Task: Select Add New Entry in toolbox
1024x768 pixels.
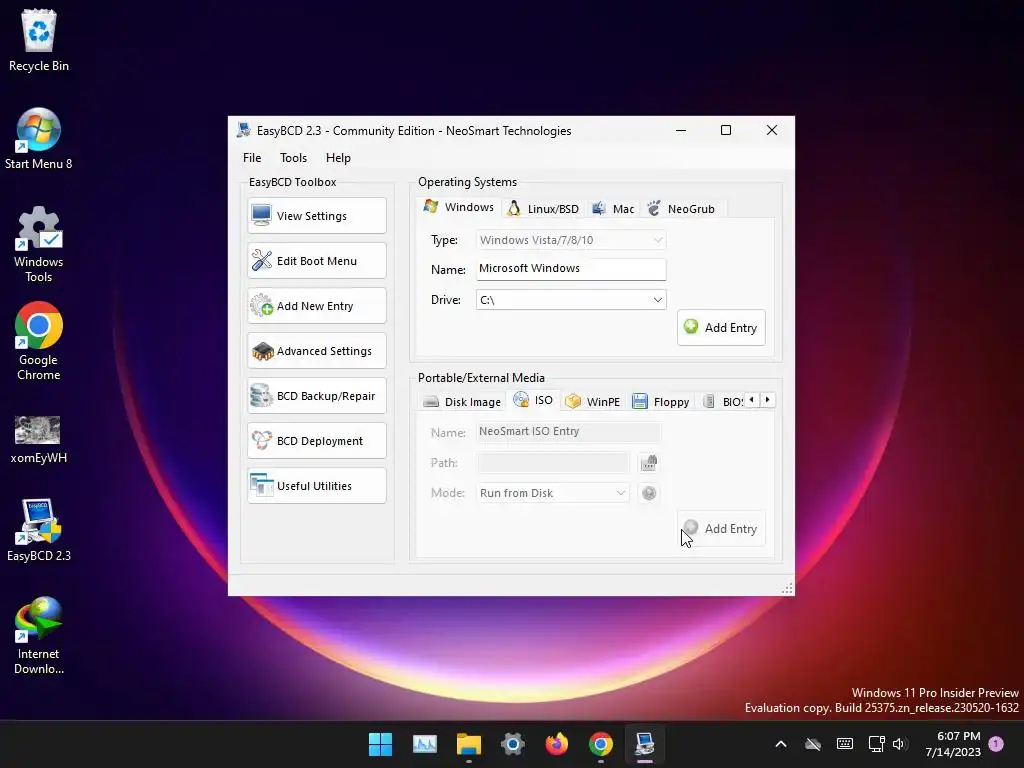Action: (x=317, y=306)
